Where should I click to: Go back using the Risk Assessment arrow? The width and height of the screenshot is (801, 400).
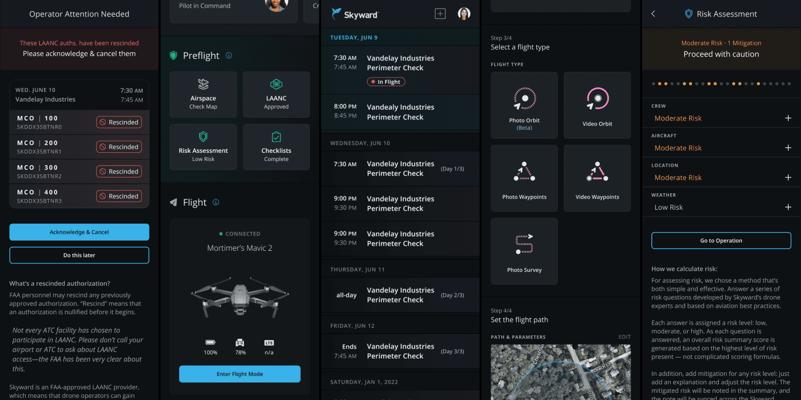(654, 14)
